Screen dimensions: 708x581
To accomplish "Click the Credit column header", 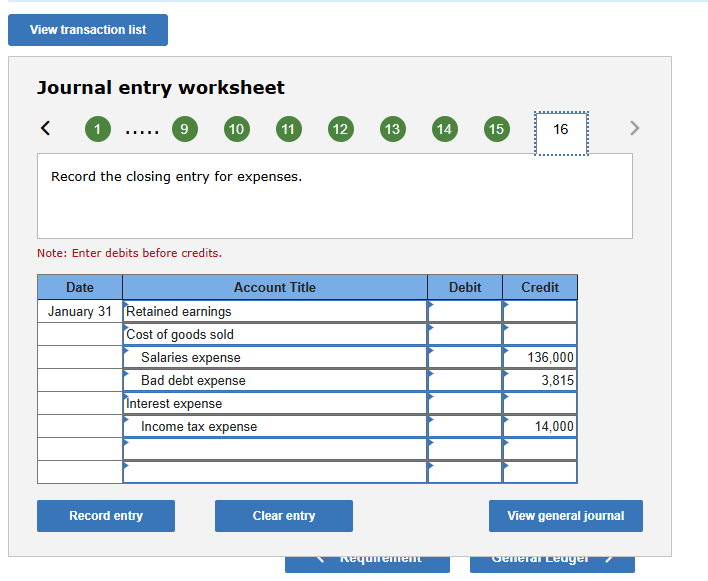I will coord(540,287).
